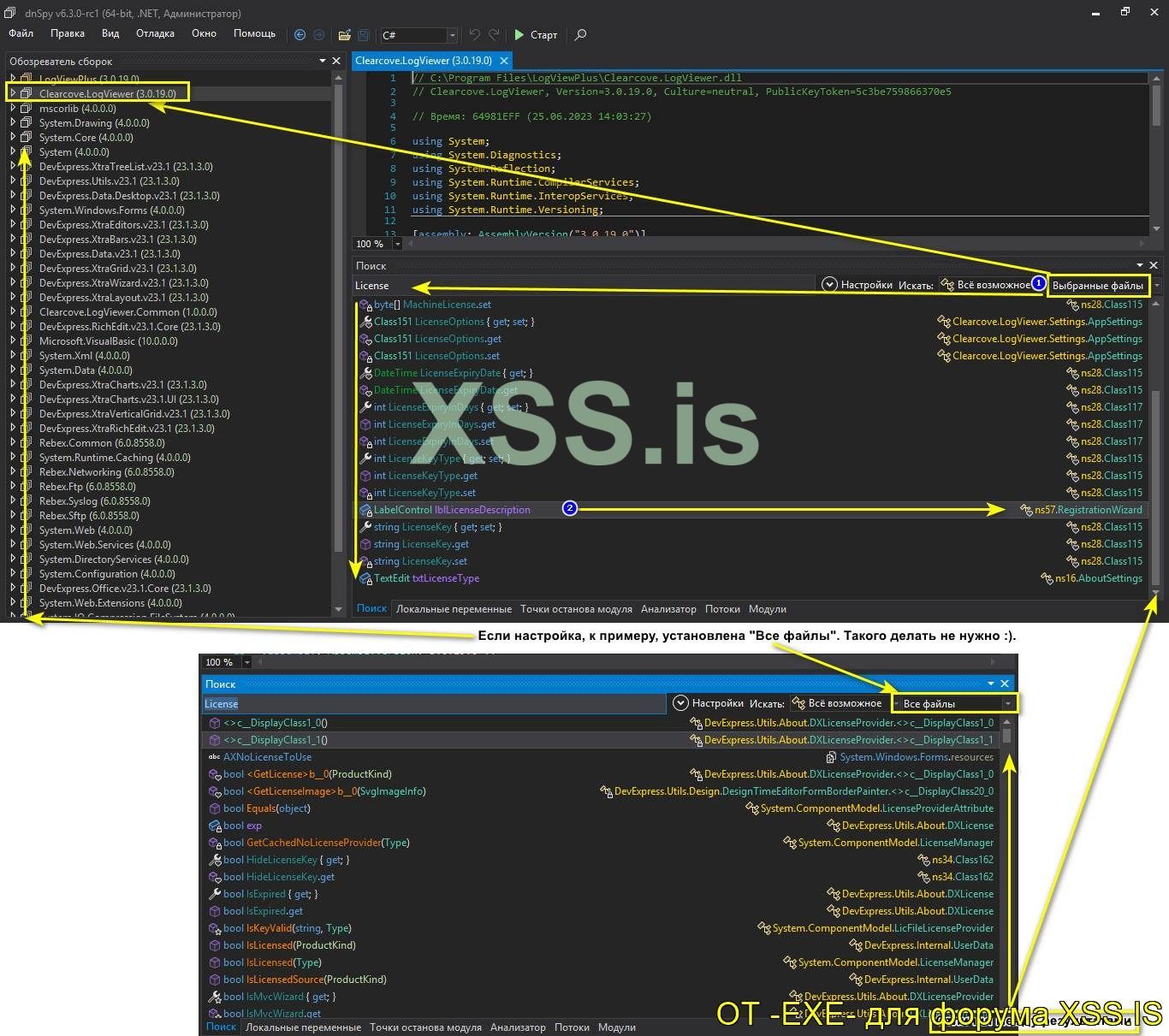Image resolution: width=1169 pixels, height=1036 pixels.
Task: Select Clearcove.LogViewer (3.0.19.0) in the assembly tree
Action: coord(108,94)
